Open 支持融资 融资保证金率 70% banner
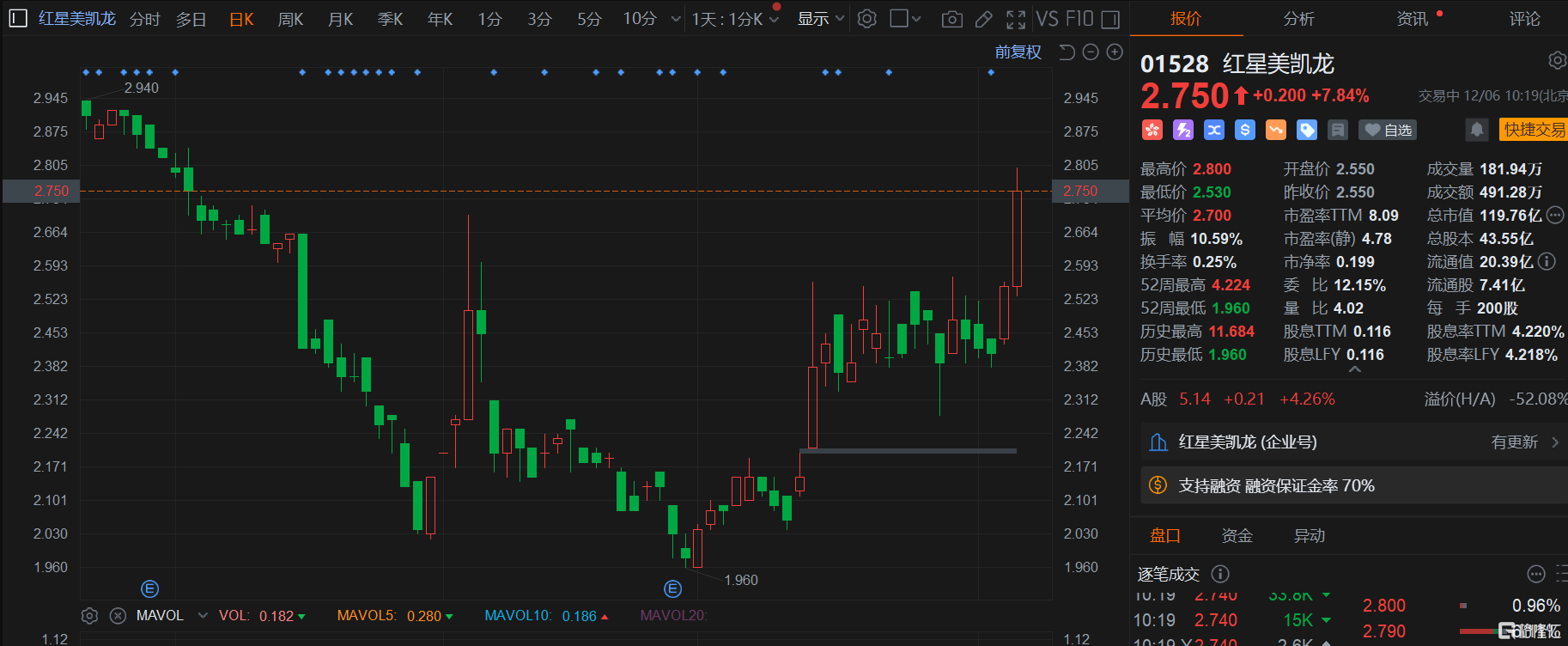 [1353, 485]
